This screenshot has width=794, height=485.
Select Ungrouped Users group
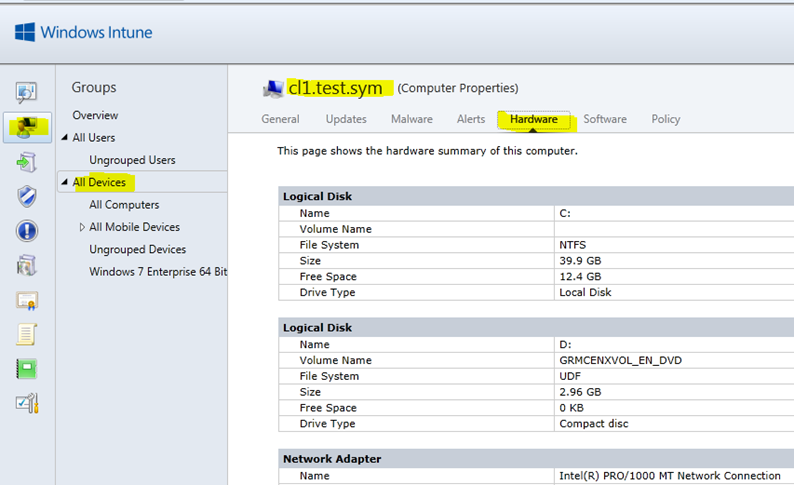pyautogui.click(x=132, y=160)
